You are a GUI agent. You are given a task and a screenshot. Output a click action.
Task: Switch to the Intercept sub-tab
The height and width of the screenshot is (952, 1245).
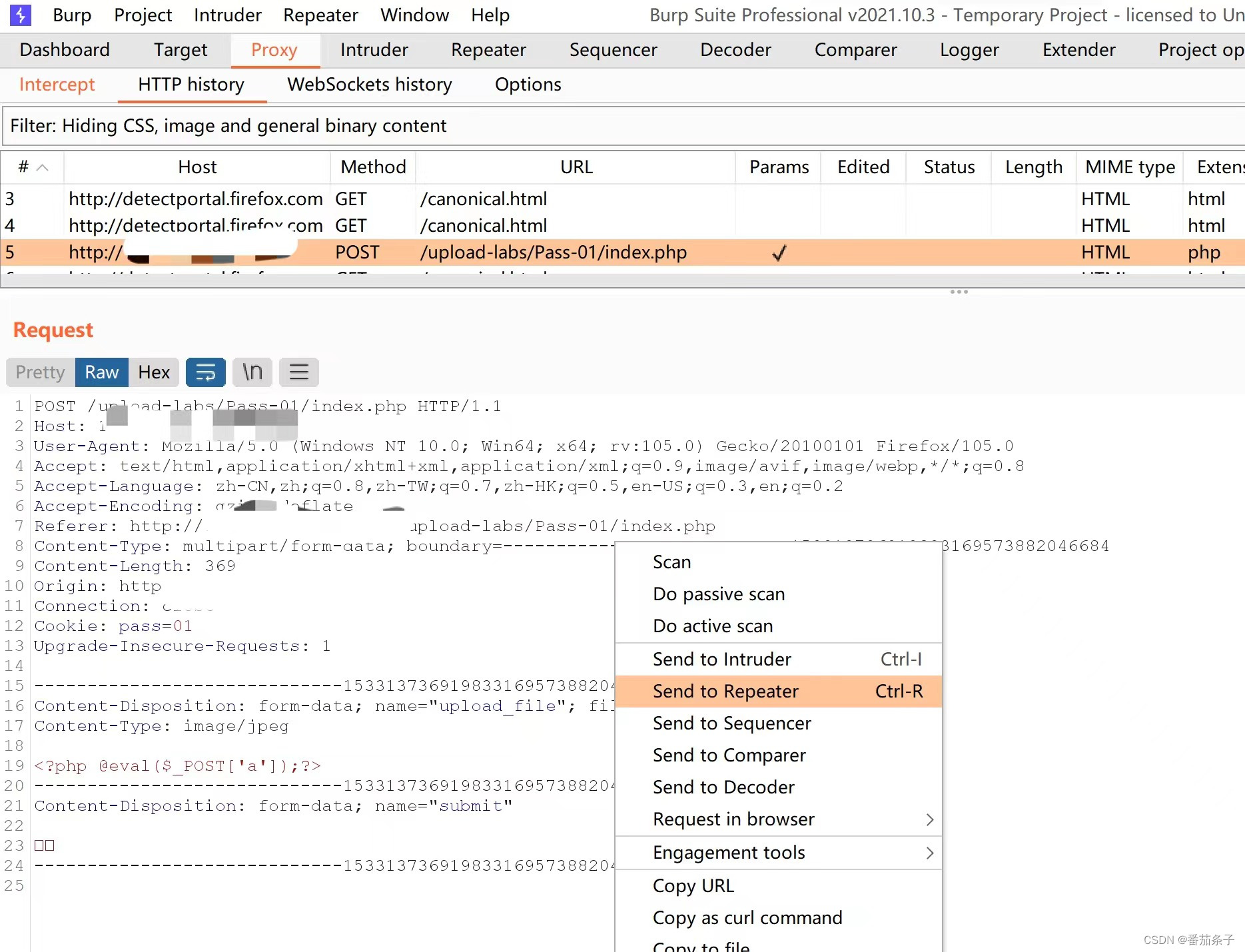click(57, 85)
